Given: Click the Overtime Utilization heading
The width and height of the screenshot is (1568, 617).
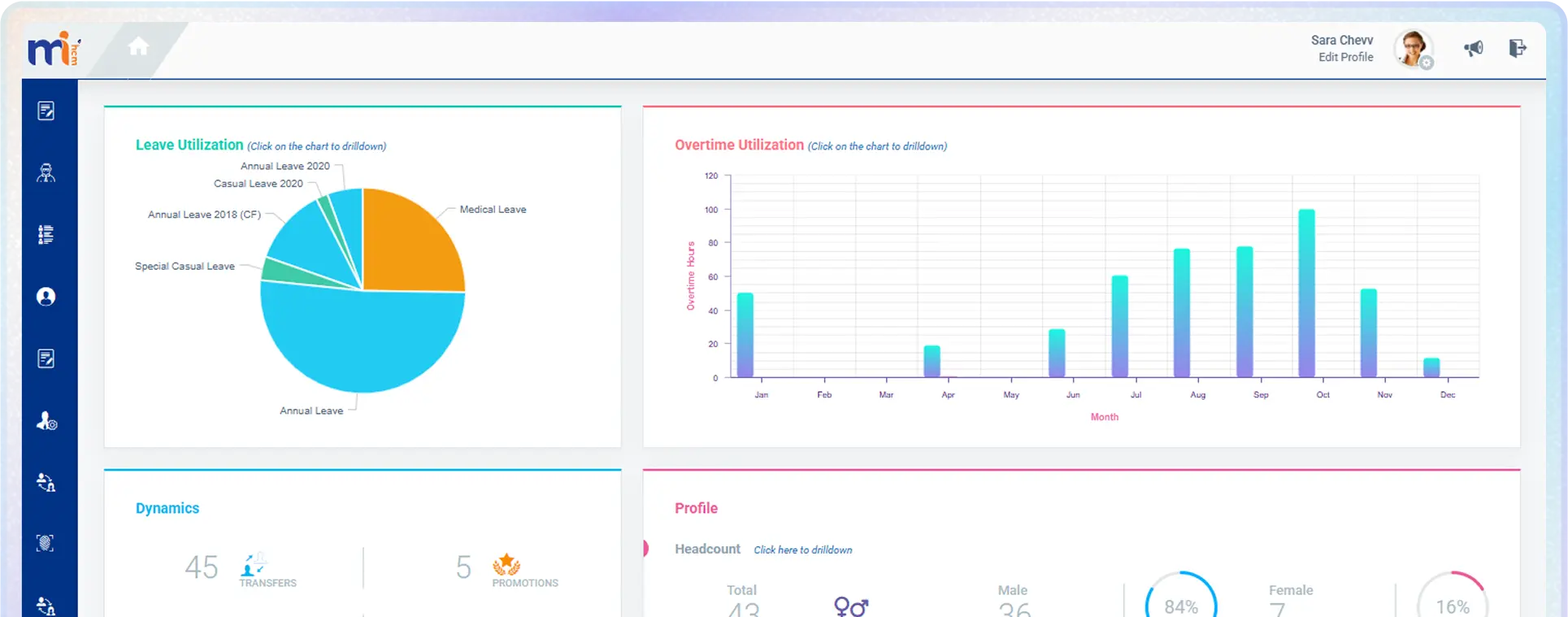Looking at the screenshot, I should pyautogui.click(x=739, y=145).
